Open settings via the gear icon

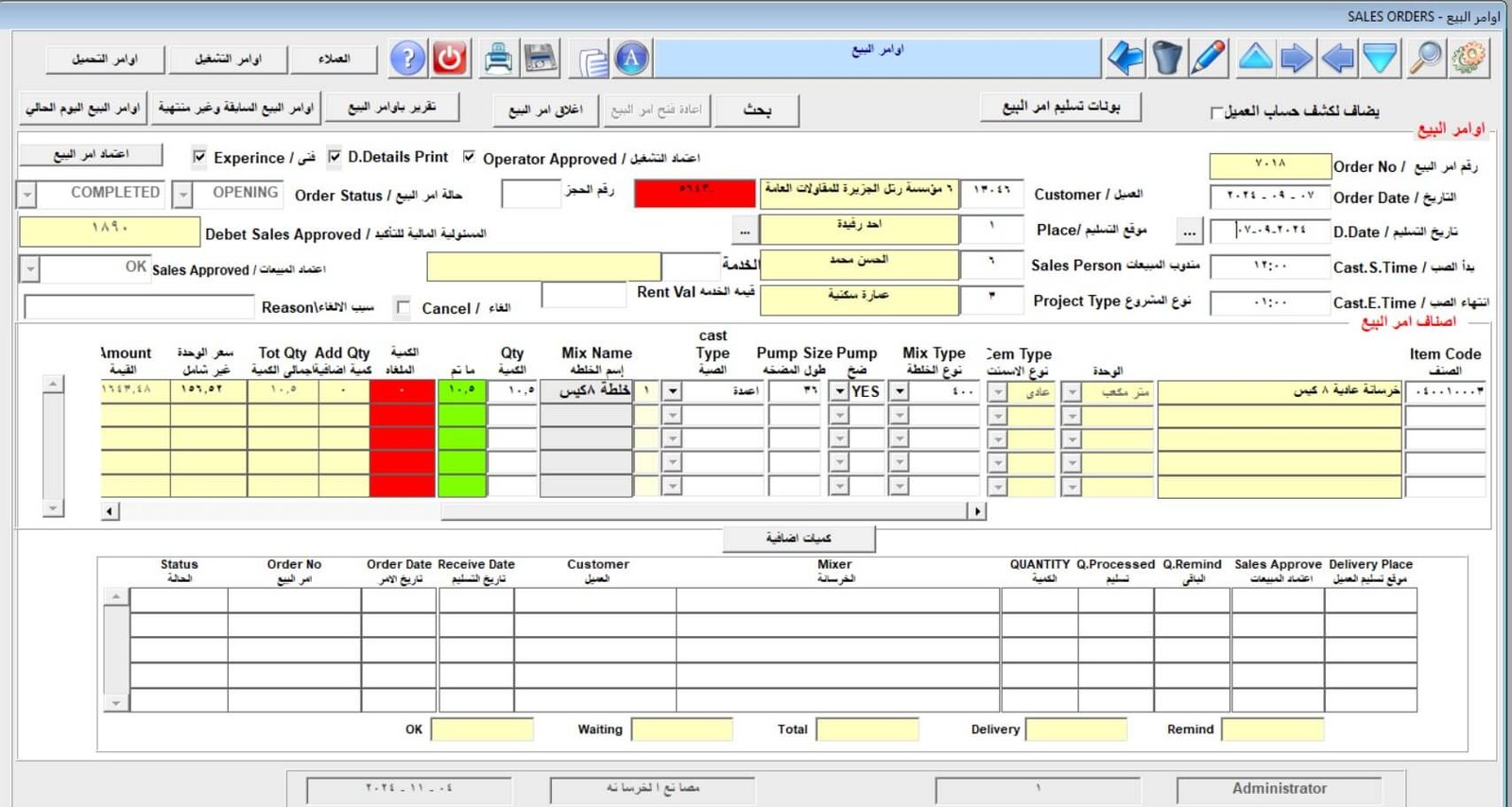point(1469,59)
